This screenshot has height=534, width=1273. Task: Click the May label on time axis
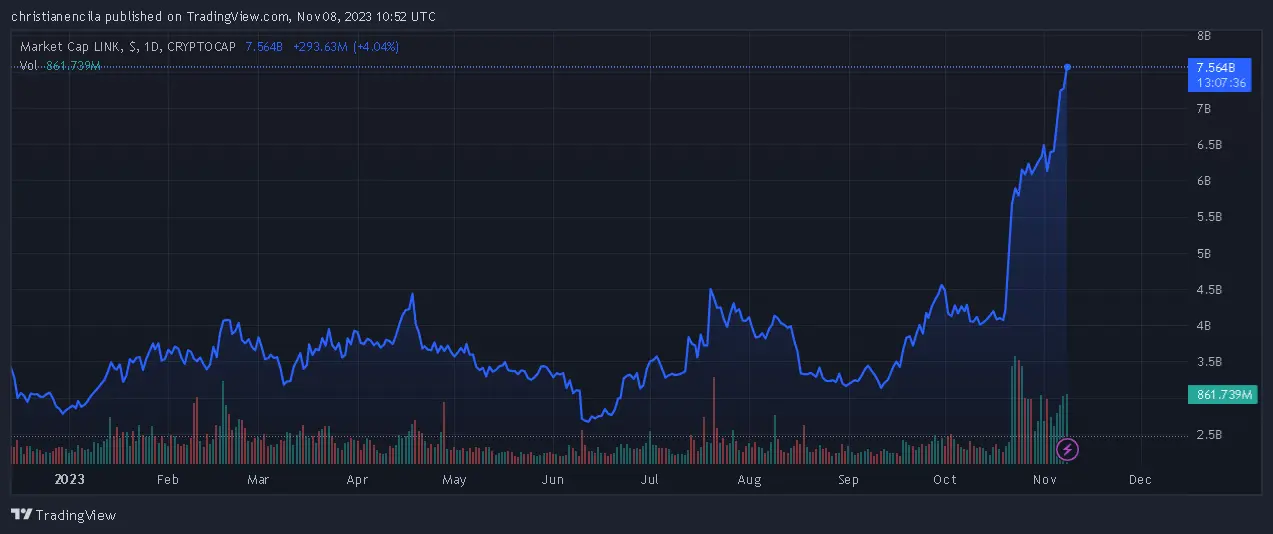(454, 480)
